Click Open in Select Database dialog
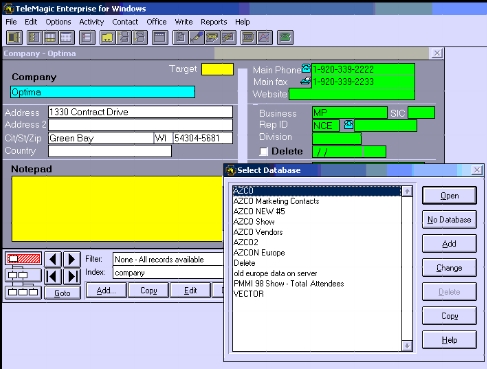Screen dimensions: 487x369 (x=449, y=196)
